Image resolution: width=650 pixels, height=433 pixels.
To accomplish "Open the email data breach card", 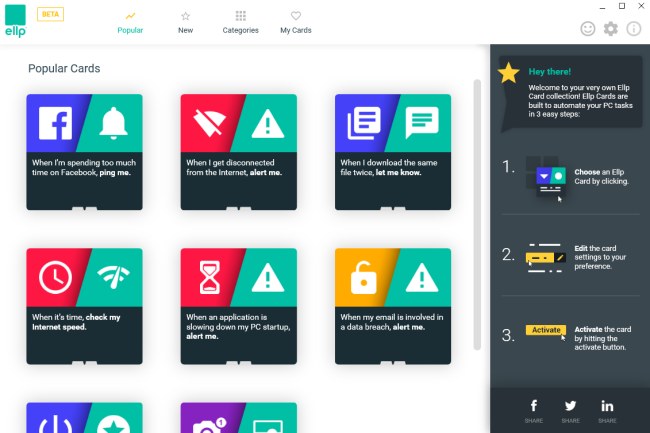I will (x=393, y=306).
